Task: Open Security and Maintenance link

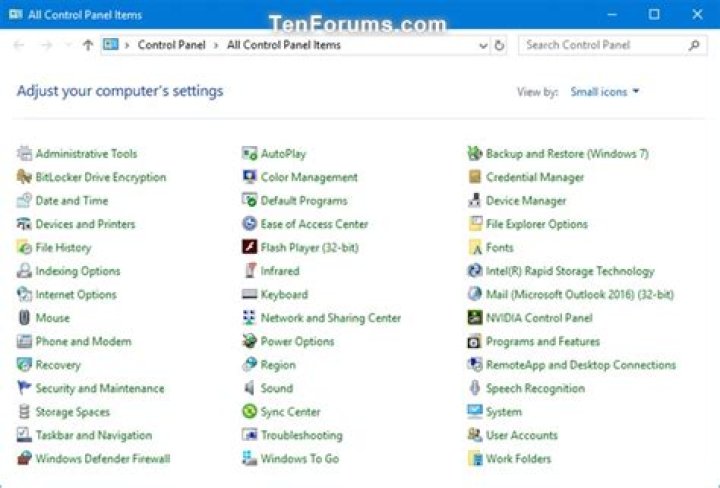Action: click(x=100, y=388)
